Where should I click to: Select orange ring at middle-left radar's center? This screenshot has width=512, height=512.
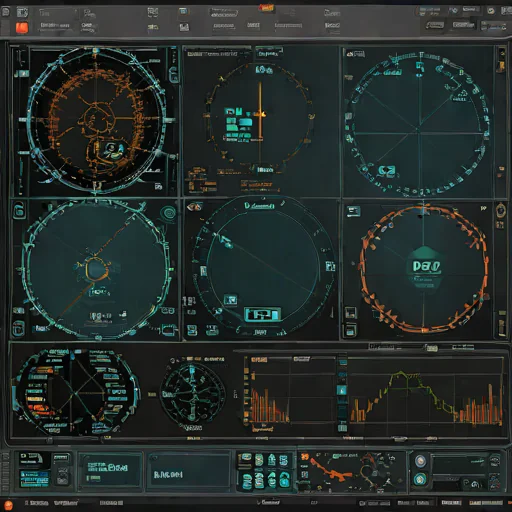(x=96, y=268)
